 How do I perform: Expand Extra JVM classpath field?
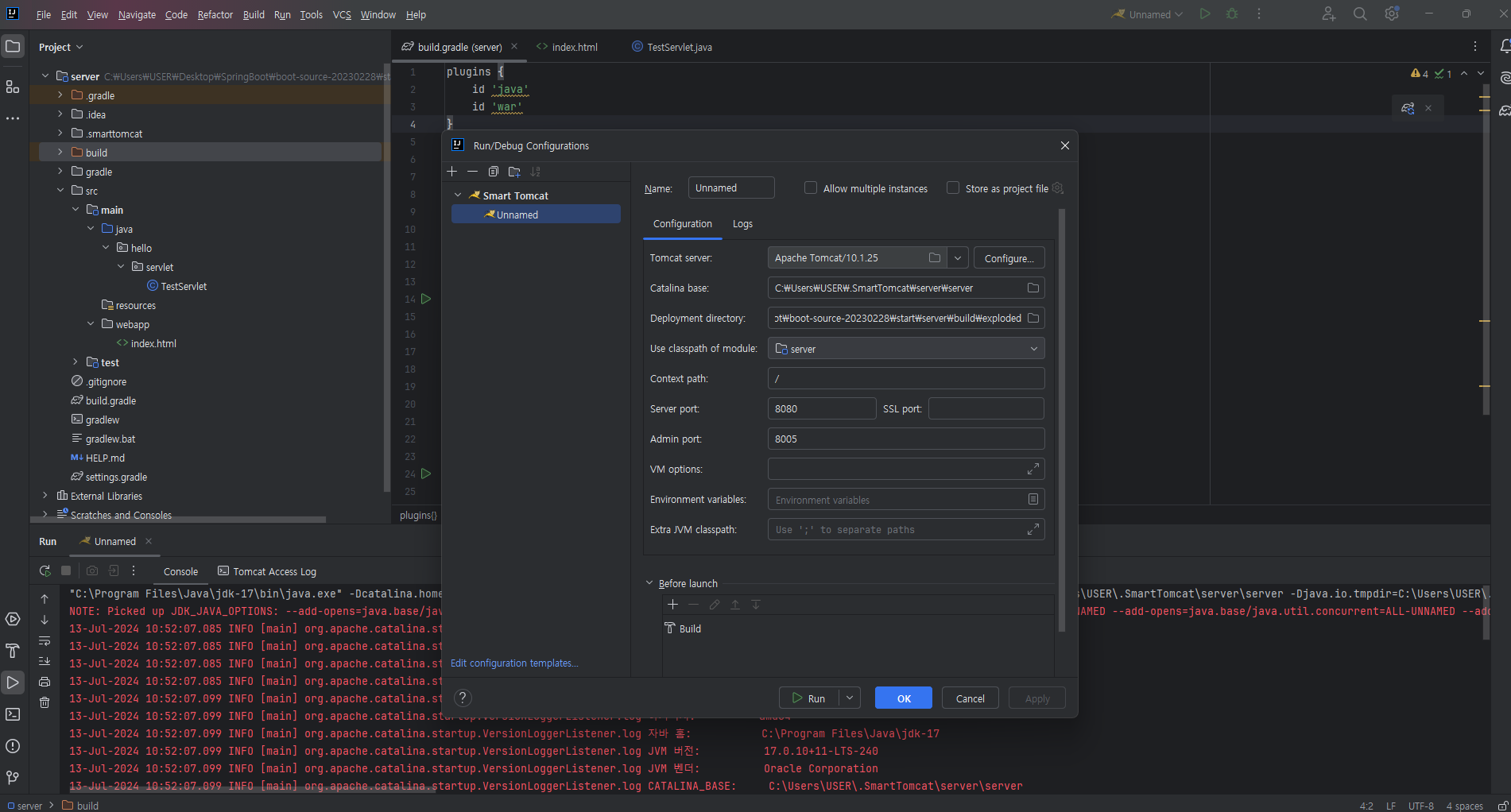[1033, 529]
